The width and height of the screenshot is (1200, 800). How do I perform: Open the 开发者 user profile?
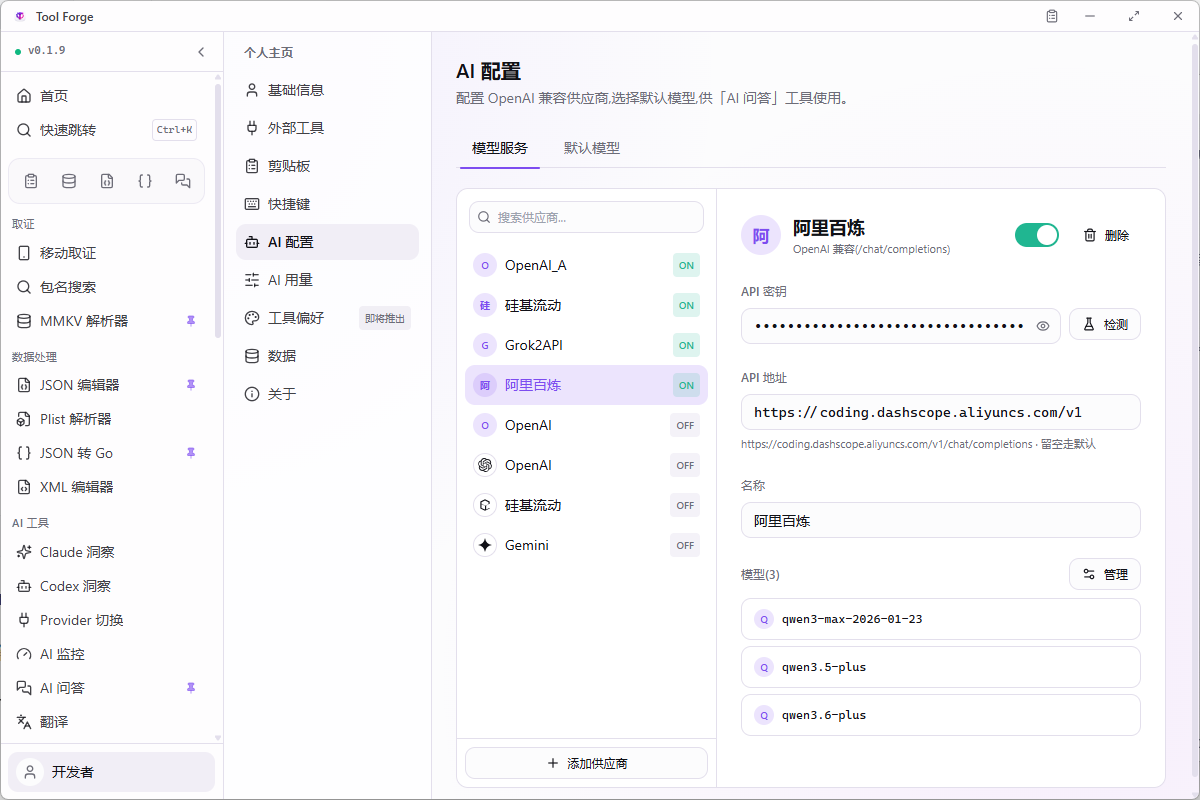pos(111,772)
